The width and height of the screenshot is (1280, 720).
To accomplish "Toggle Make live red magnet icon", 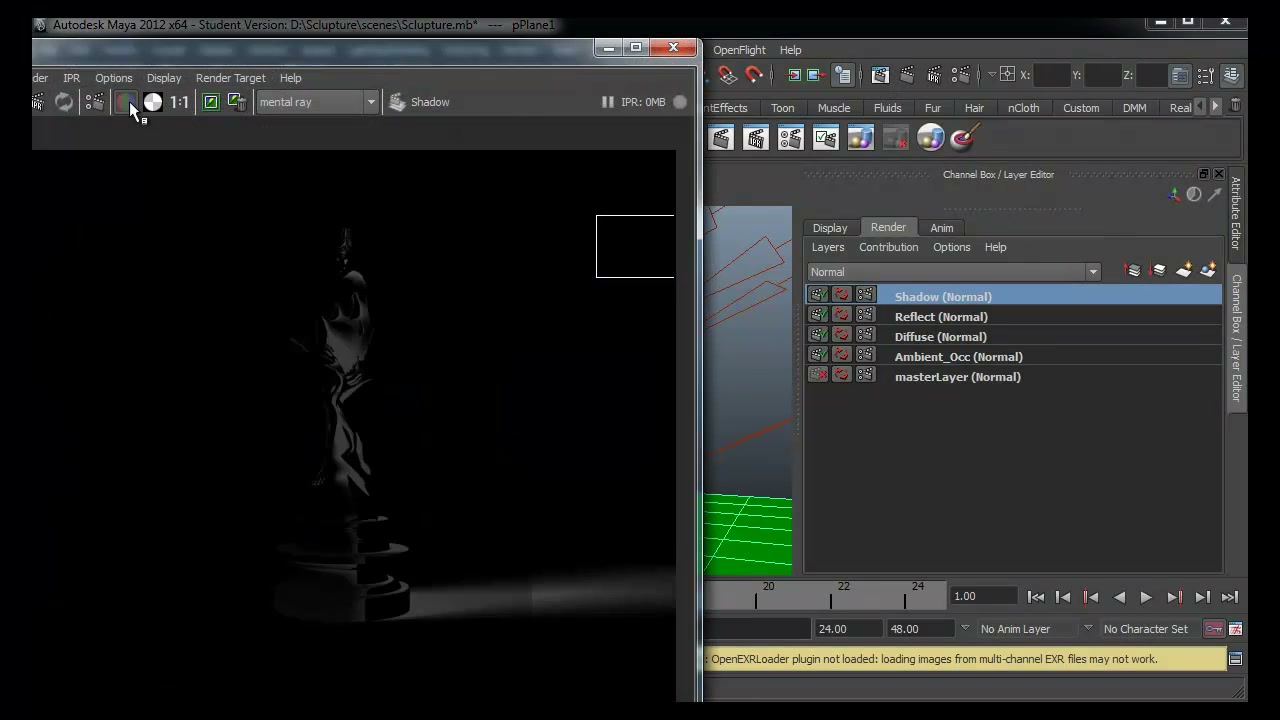I will (x=754, y=75).
